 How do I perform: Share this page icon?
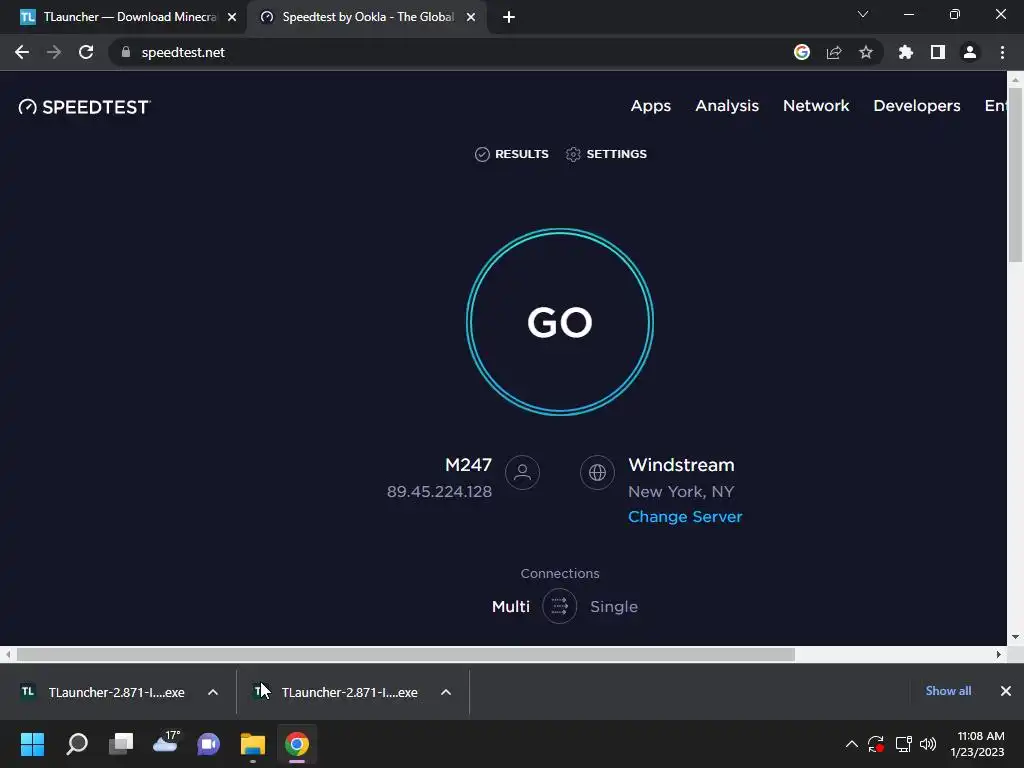point(834,52)
